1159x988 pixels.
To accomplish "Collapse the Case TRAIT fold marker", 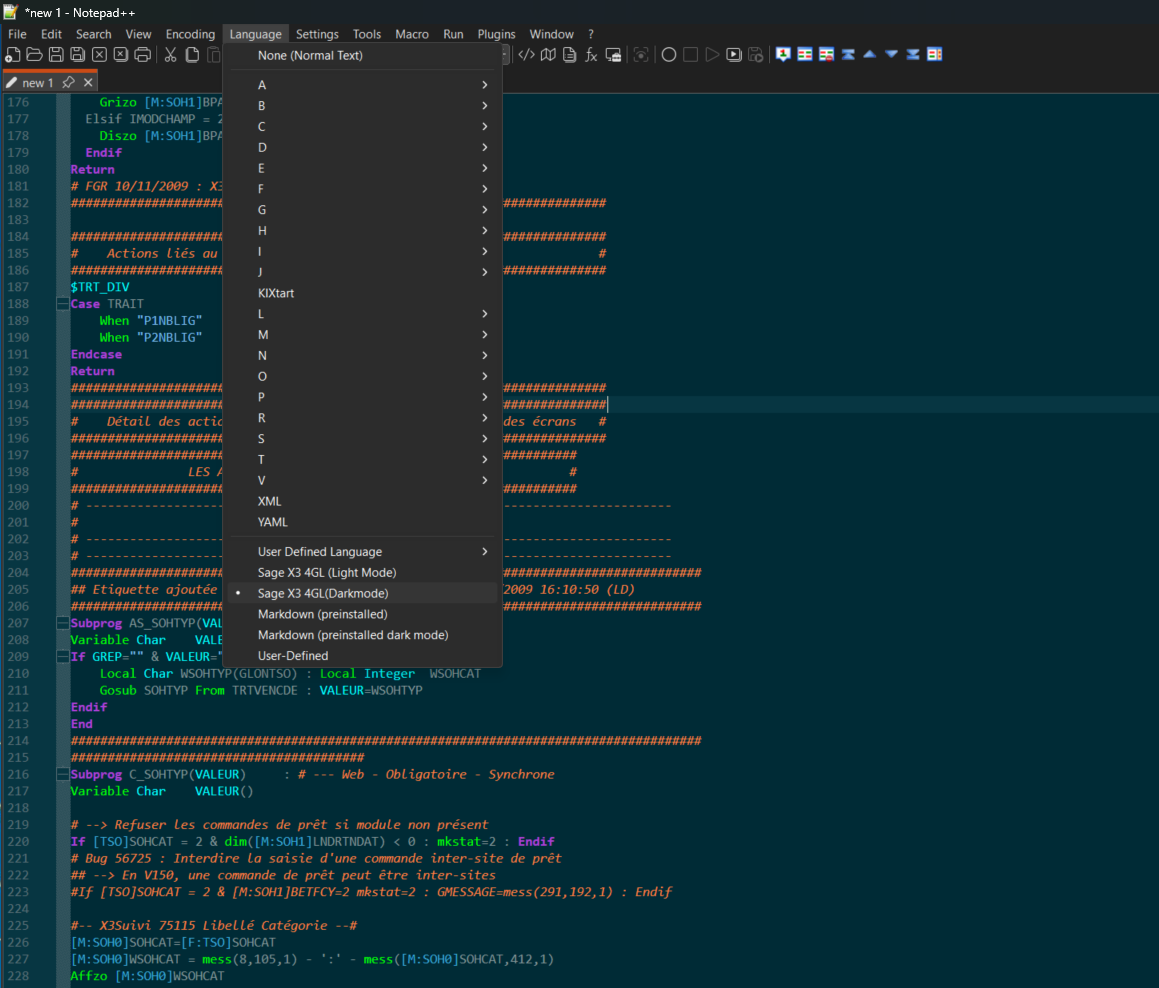I will click(x=62, y=304).
